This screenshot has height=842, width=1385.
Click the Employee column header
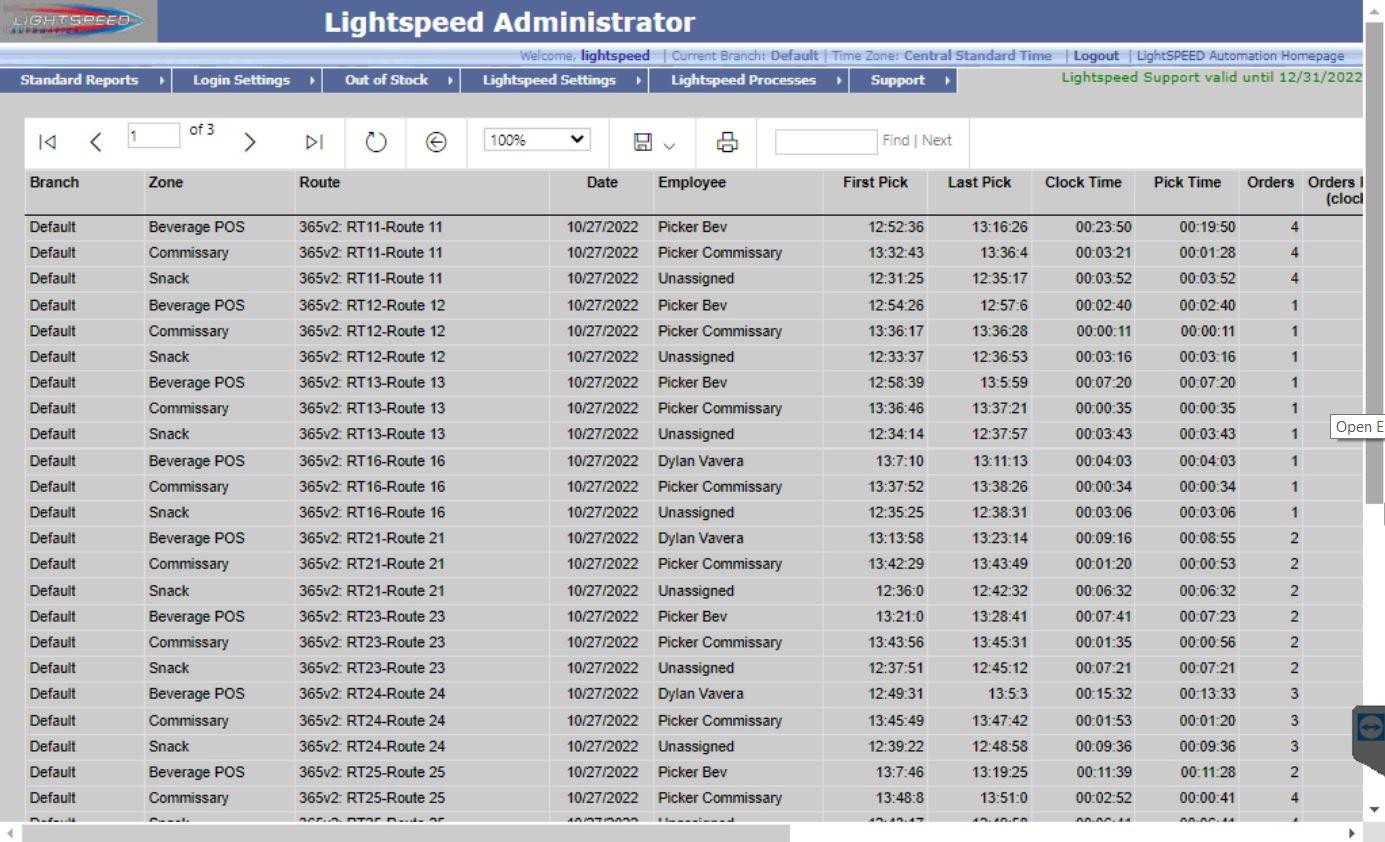click(x=692, y=183)
